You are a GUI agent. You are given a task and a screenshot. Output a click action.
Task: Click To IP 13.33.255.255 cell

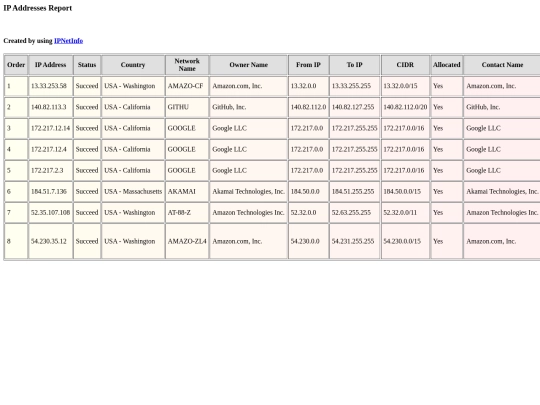(x=354, y=86)
